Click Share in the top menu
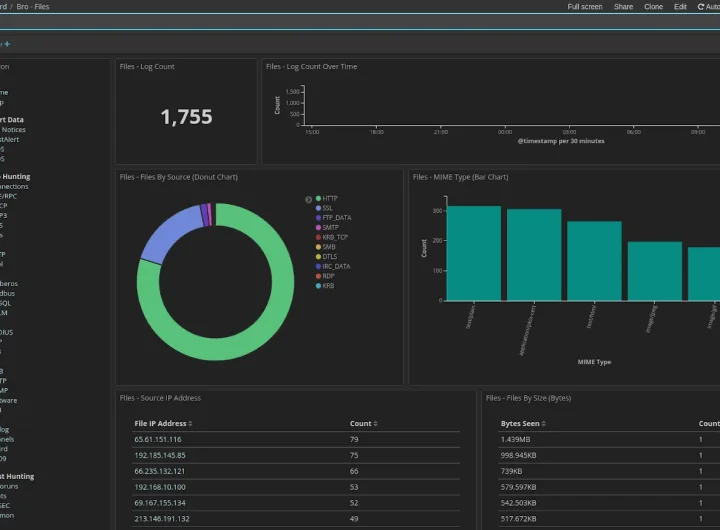This screenshot has height=530, width=720. [x=623, y=7]
